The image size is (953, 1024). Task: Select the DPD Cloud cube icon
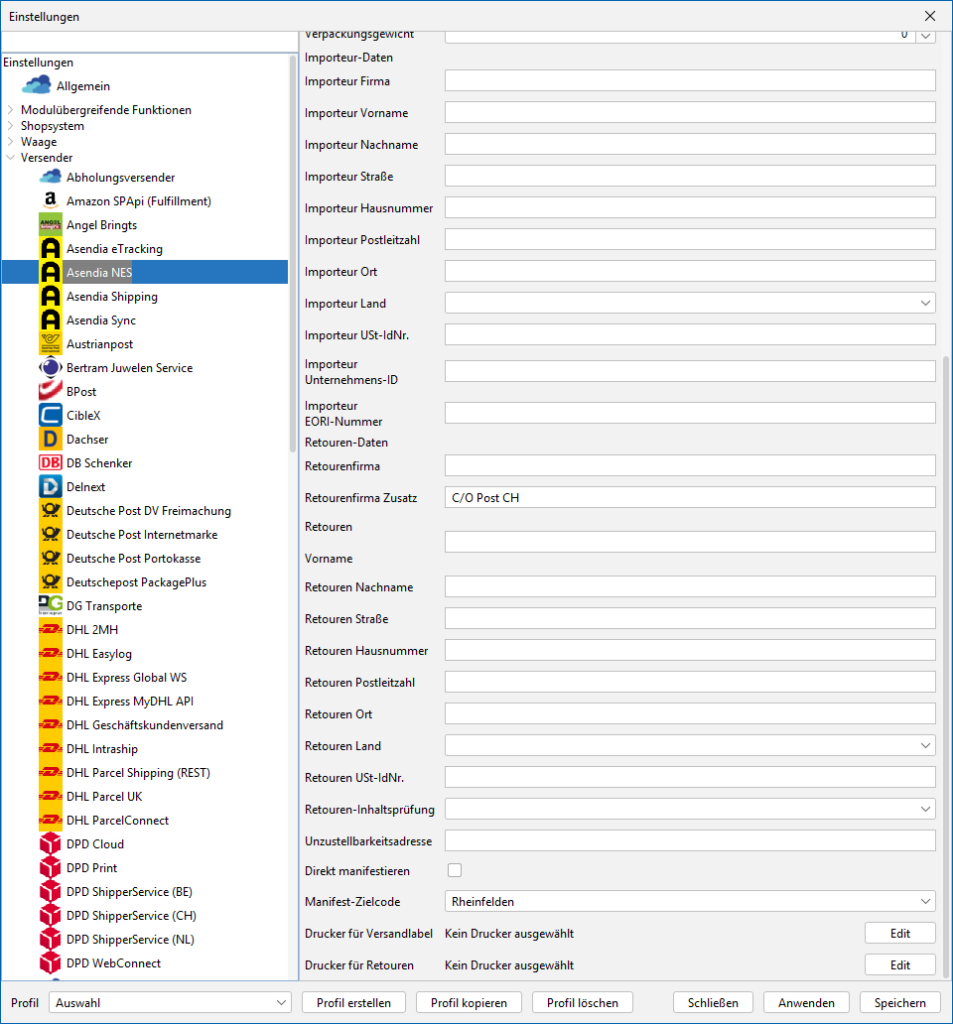(50, 844)
